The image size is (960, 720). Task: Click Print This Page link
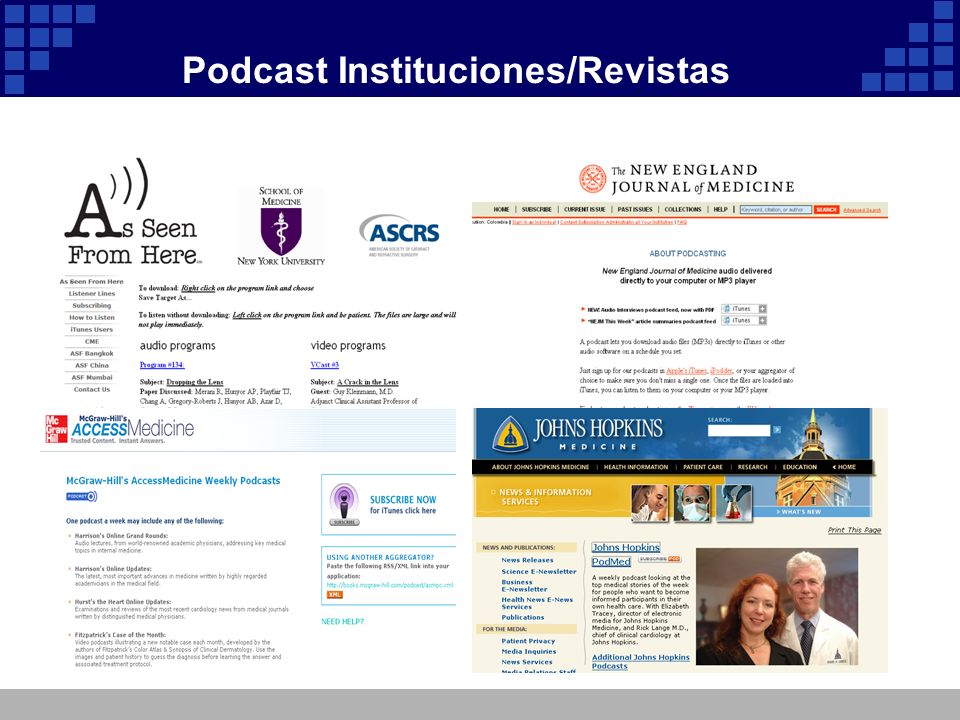855,530
